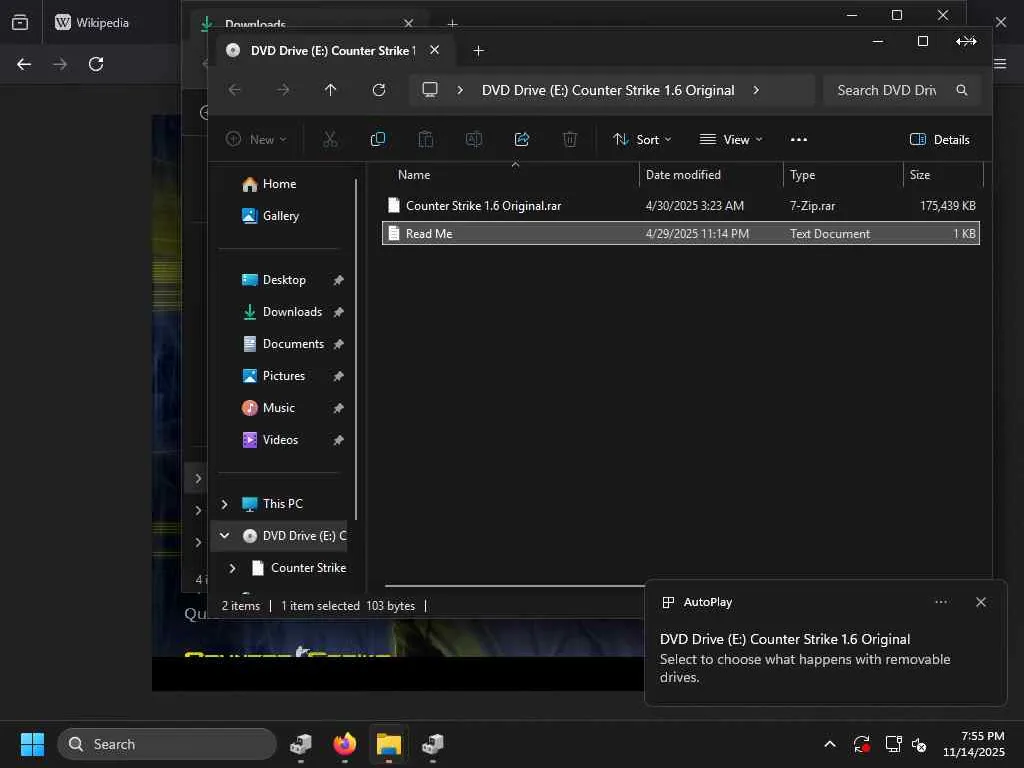This screenshot has height=768, width=1024.
Task: Close the DVD Drive (E:) tab
Action: pyautogui.click(x=434, y=50)
